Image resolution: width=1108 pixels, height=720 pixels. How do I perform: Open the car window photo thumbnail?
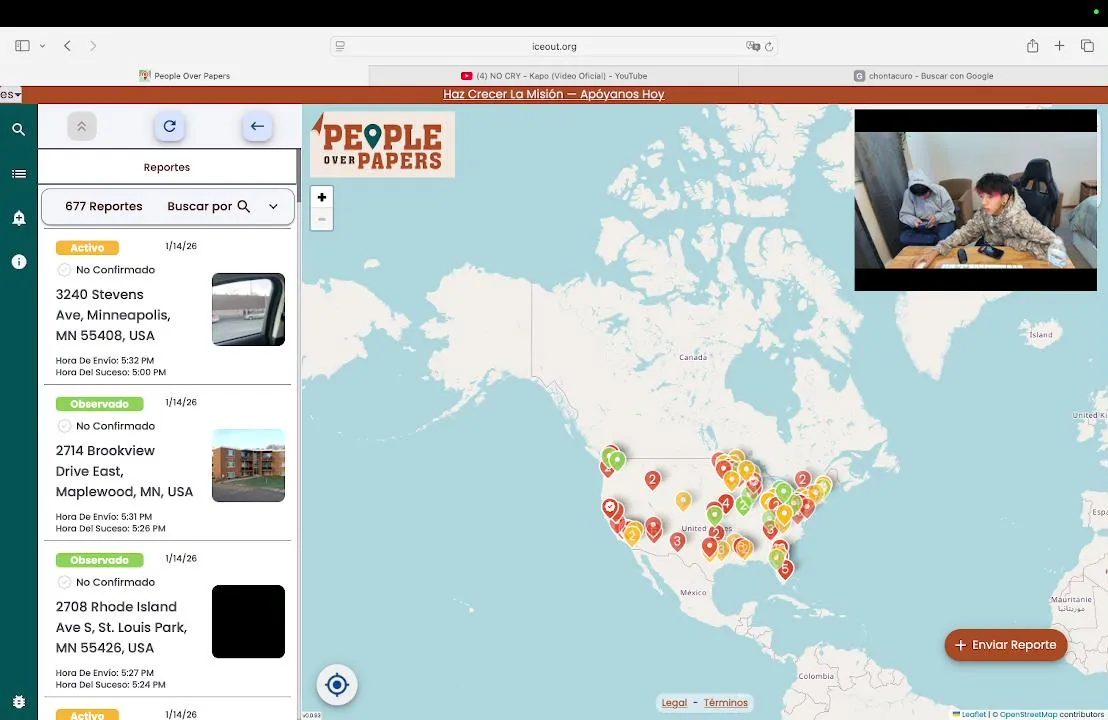tap(249, 309)
